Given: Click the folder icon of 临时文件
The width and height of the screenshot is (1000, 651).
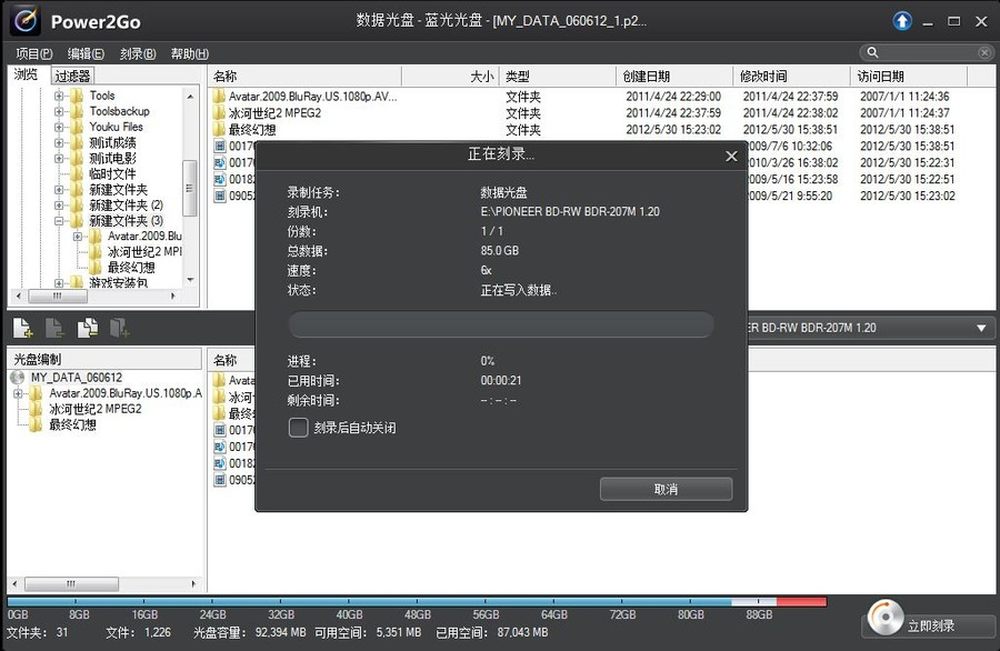Looking at the screenshot, I should 77,173.
